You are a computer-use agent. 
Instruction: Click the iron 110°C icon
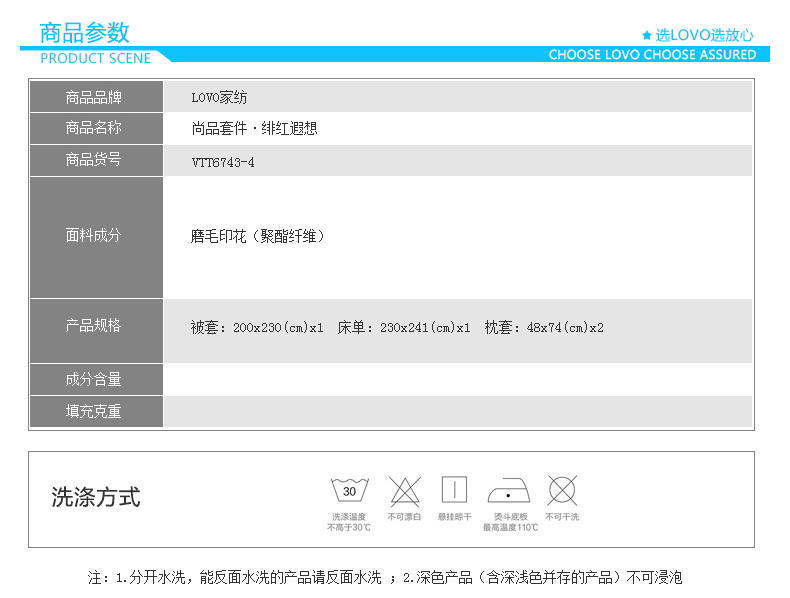click(x=509, y=492)
